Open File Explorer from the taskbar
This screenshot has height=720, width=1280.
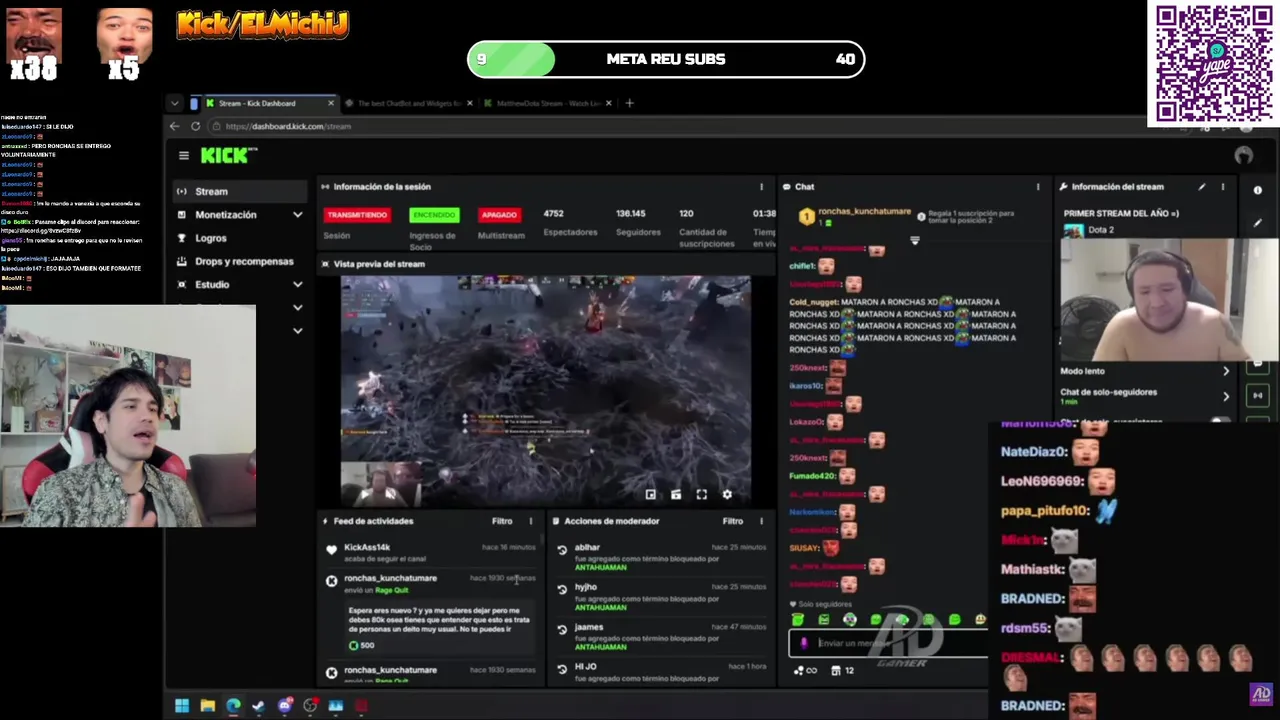coord(207,705)
